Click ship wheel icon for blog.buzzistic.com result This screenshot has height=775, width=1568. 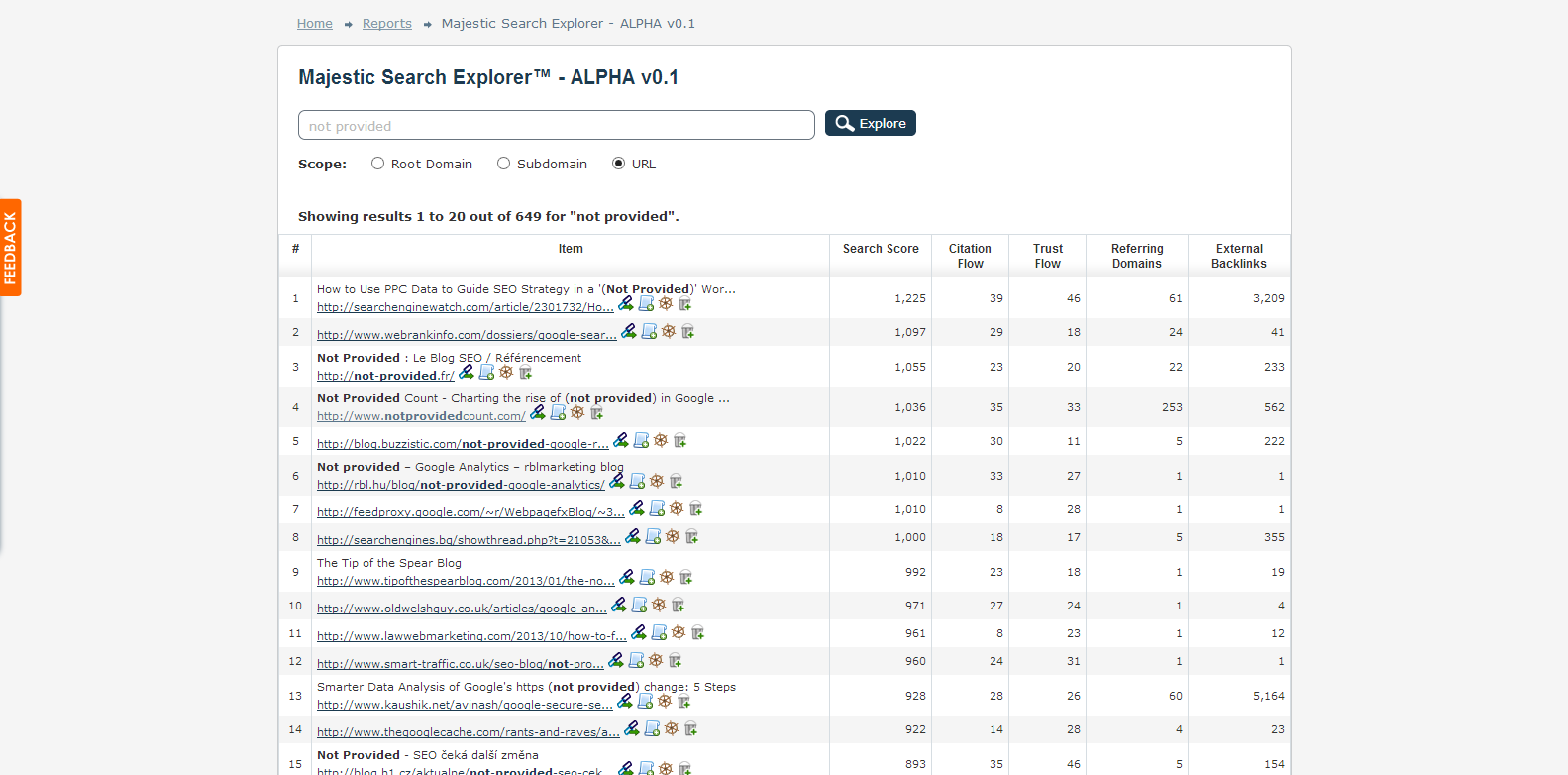pos(661,441)
